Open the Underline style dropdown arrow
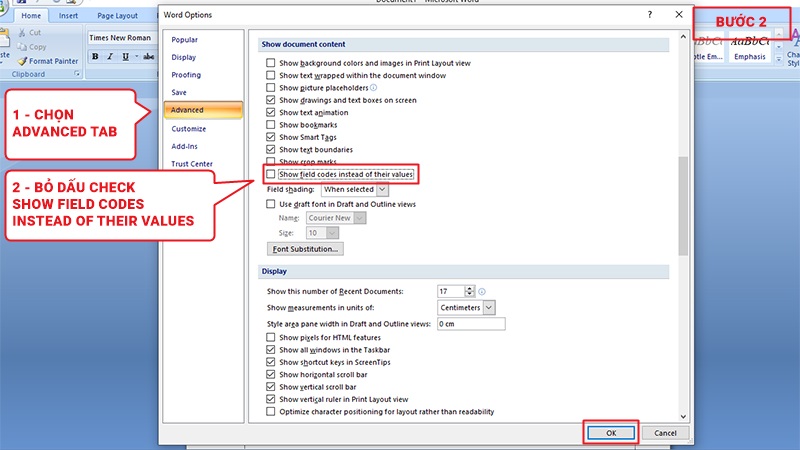 click(137, 57)
